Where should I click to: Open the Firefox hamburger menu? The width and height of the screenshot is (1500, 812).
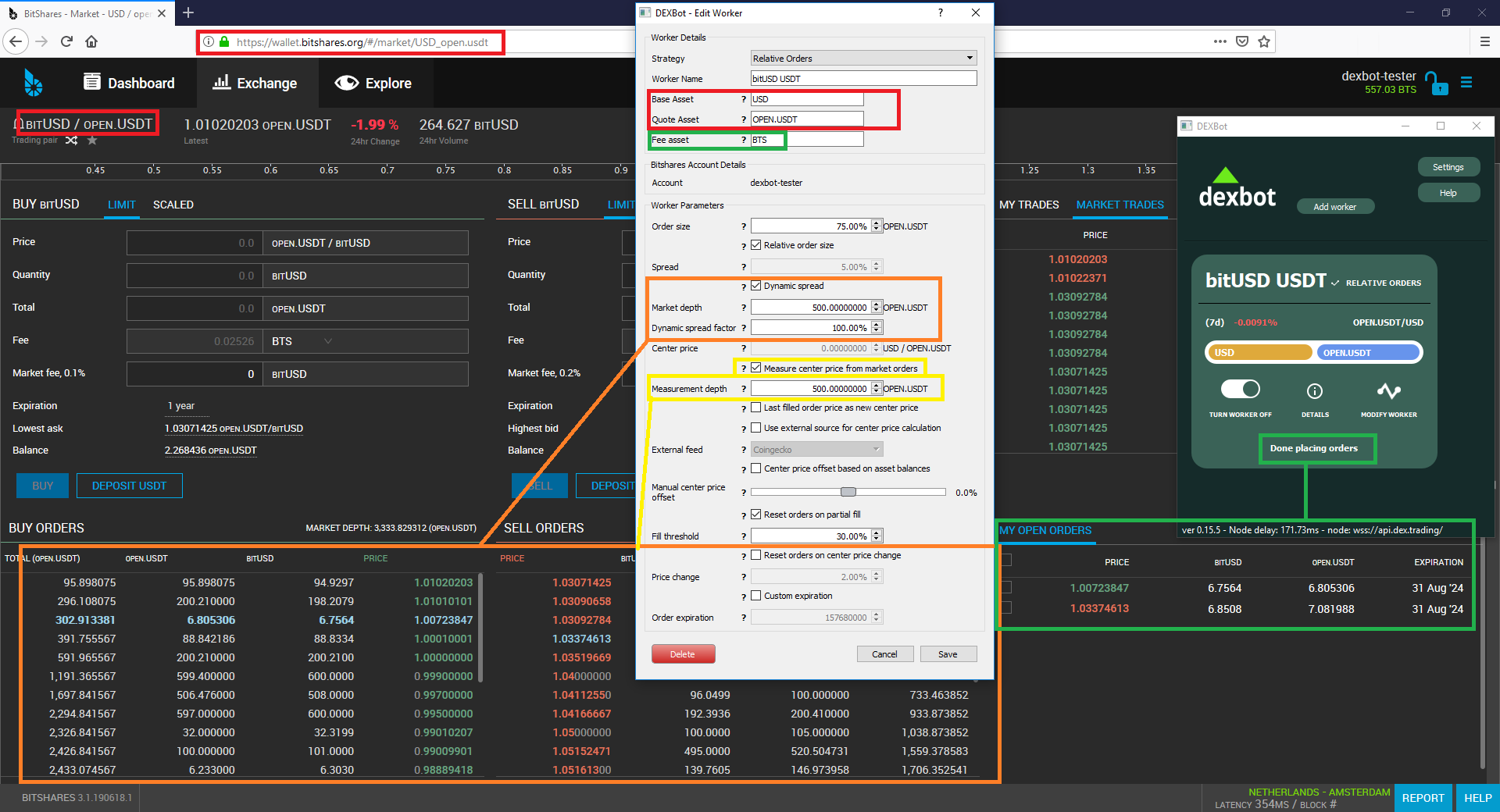tap(1485, 41)
